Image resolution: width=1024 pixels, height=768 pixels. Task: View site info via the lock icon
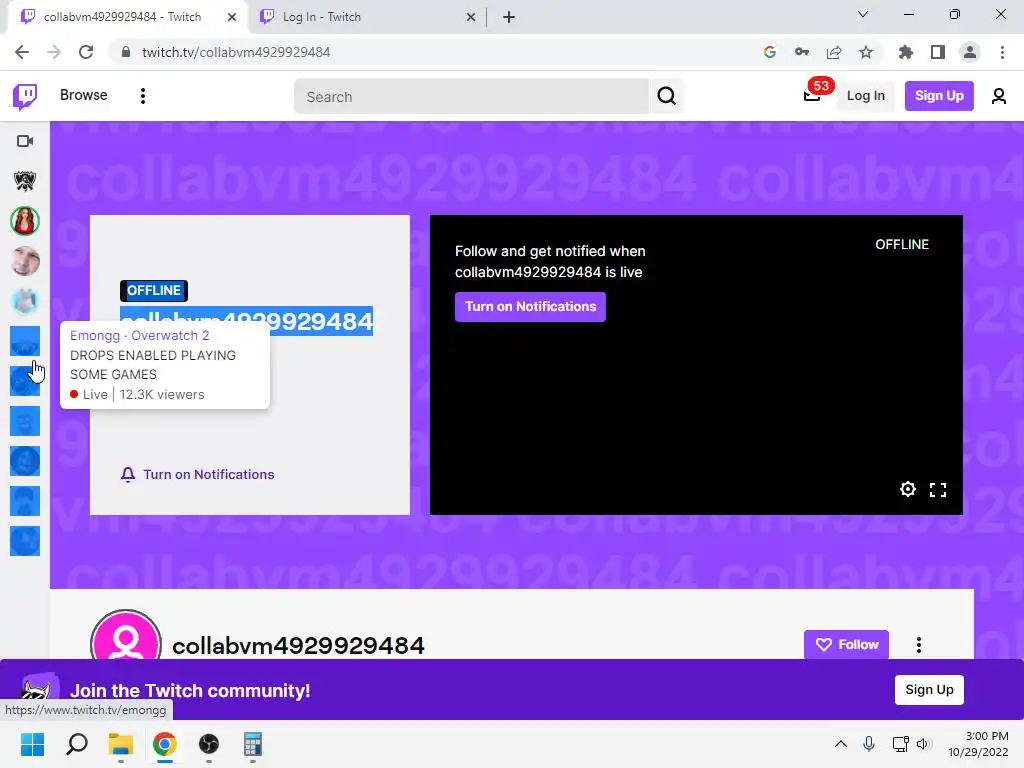tap(125, 52)
